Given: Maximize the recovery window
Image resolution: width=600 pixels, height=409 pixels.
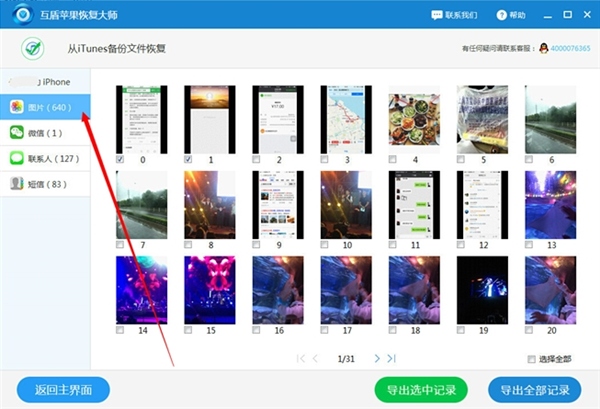Looking at the screenshot, I should pyautogui.click(x=567, y=15).
